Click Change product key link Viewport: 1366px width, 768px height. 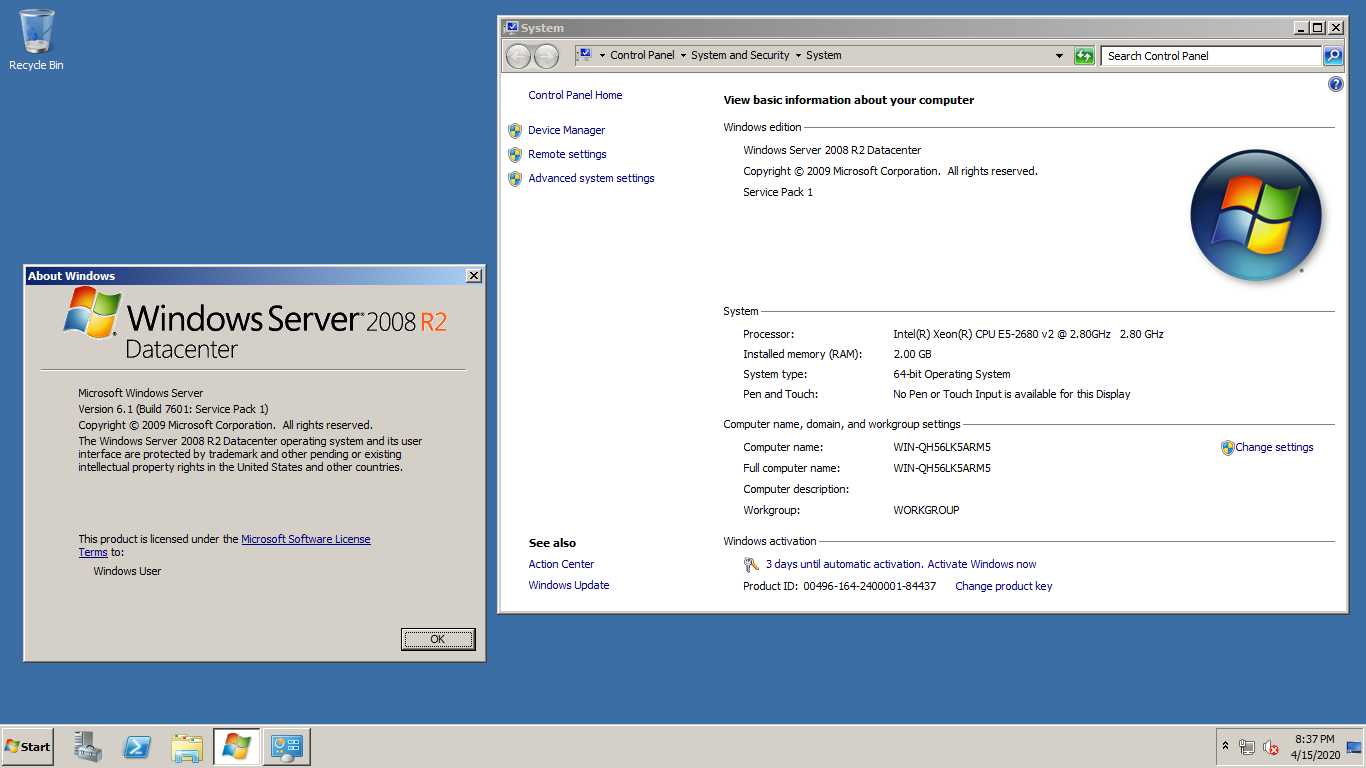pos(1003,586)
